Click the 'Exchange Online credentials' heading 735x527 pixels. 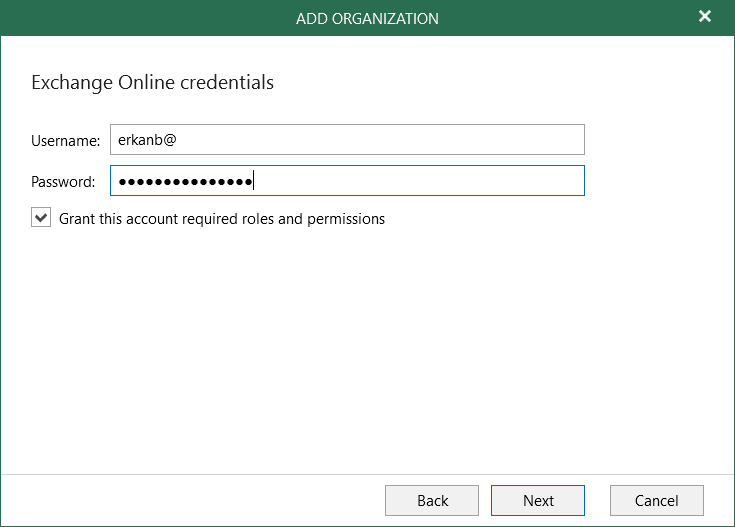pos(153,83)
